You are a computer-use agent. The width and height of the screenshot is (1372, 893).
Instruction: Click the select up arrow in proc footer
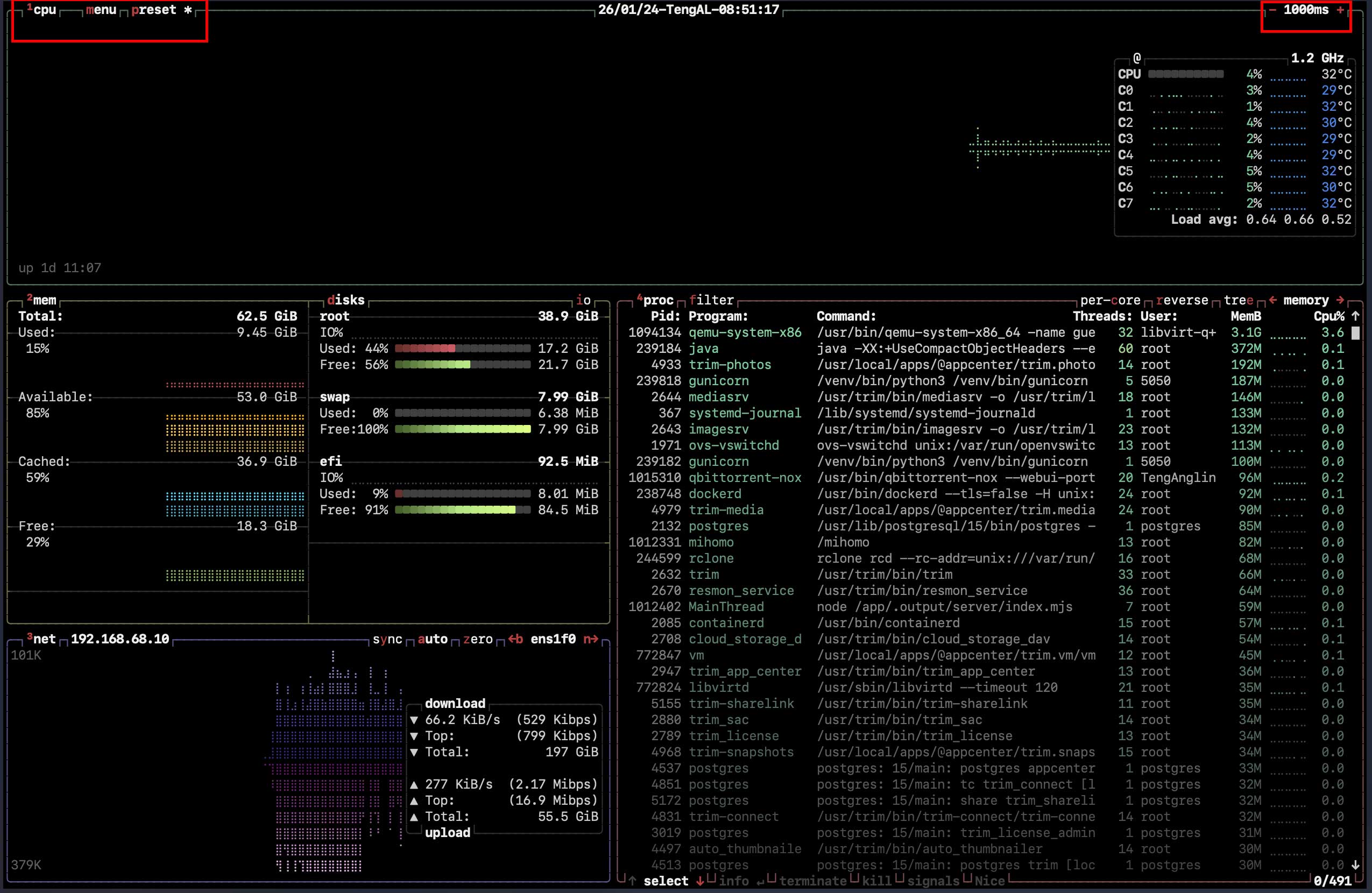coord(632,881)
